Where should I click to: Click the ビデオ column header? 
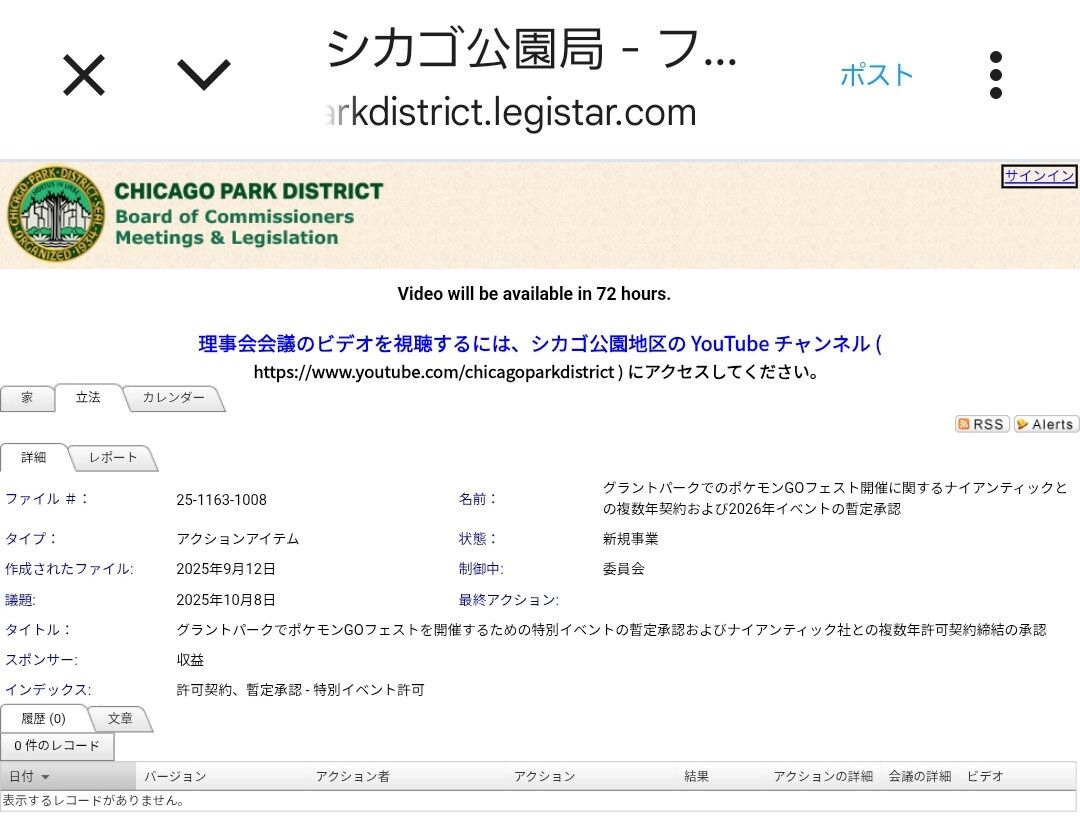(985, 776)
